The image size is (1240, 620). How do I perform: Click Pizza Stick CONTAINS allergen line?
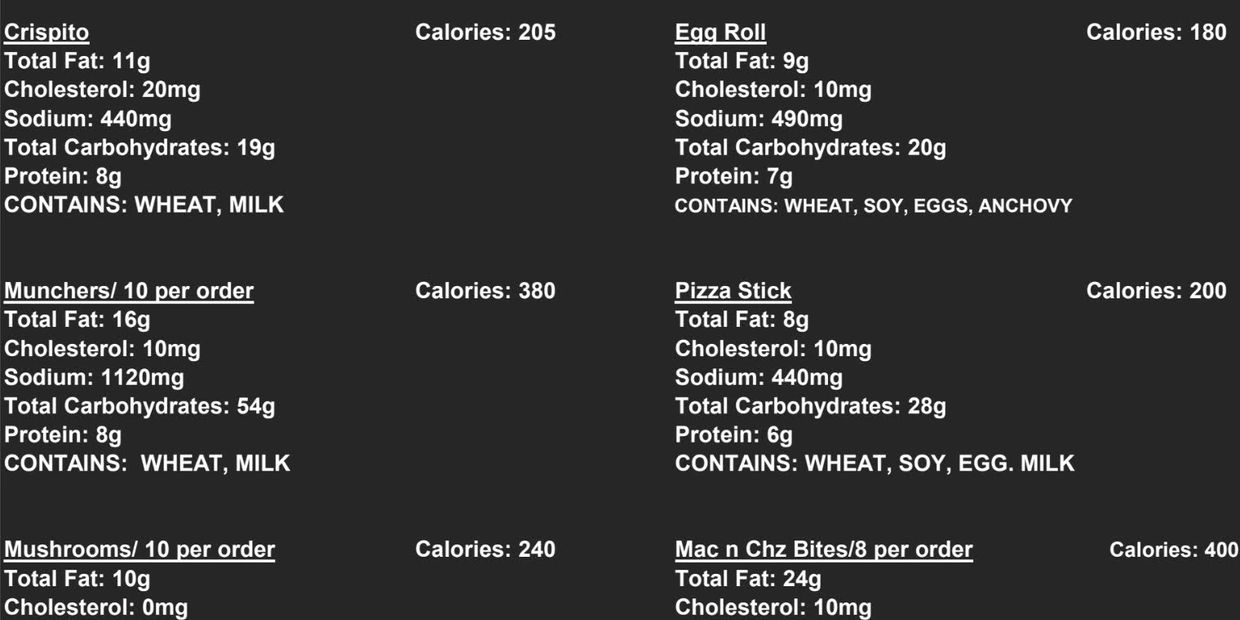point(875,464)
